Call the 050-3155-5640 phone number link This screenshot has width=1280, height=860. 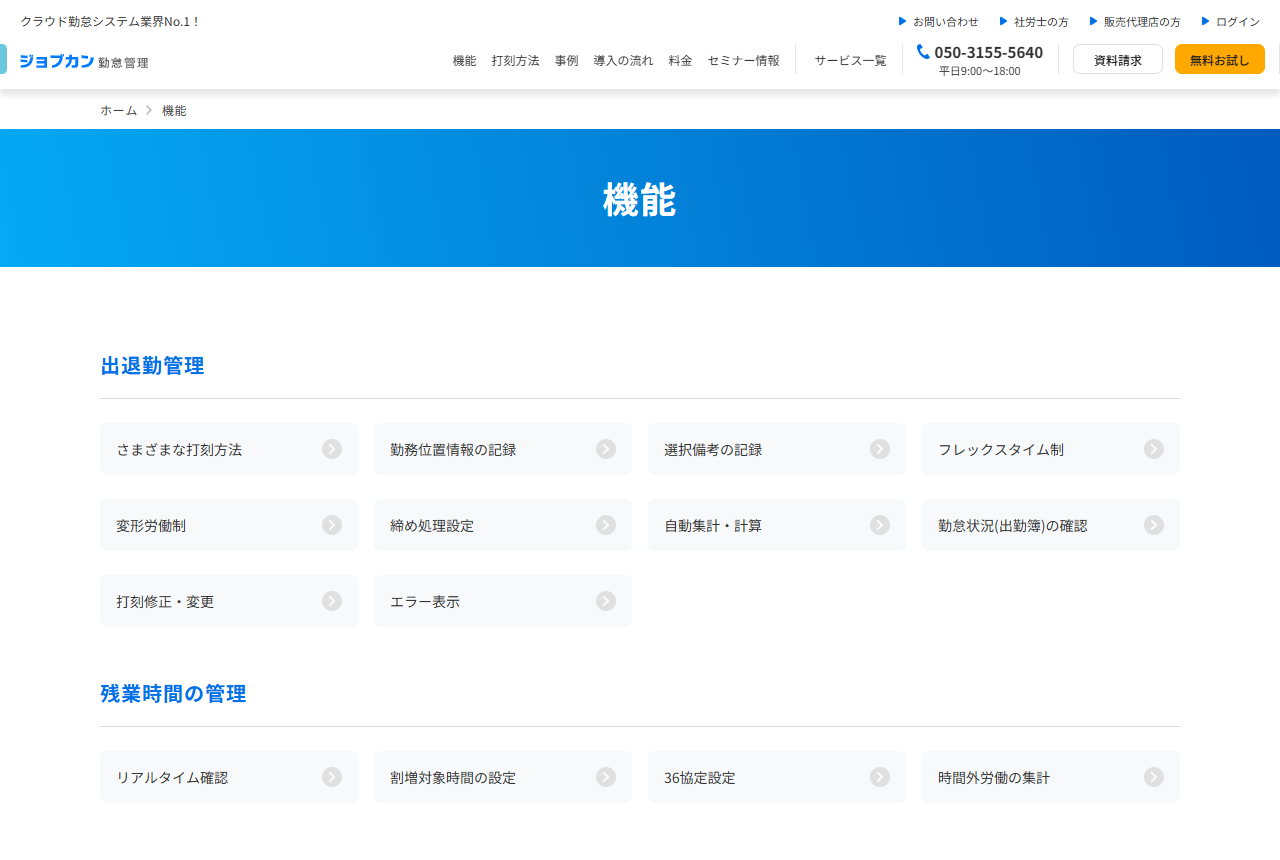click(x=988, y=52)
